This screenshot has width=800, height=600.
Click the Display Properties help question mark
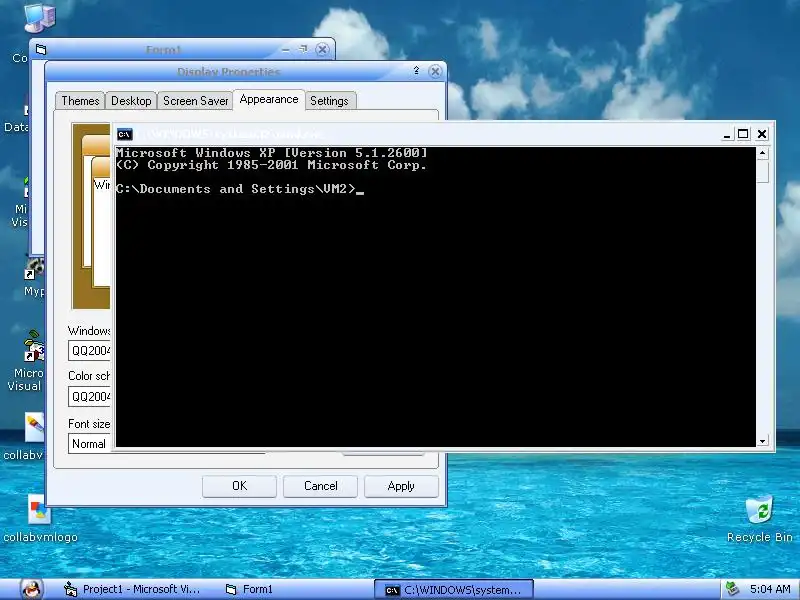(x=416, y=71)
